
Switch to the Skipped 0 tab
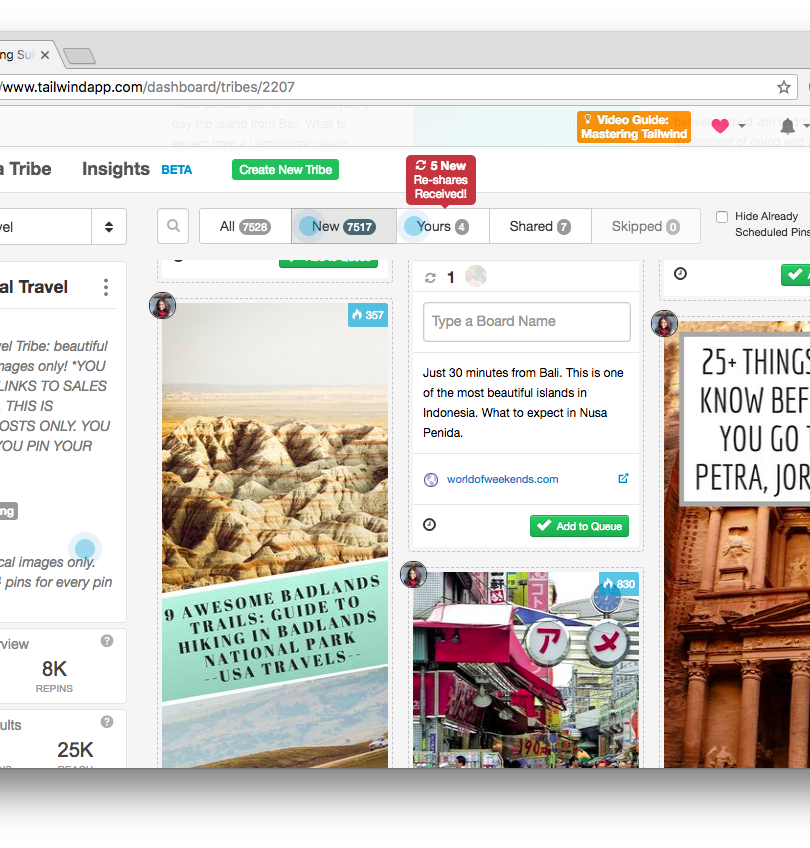[646, 227]
